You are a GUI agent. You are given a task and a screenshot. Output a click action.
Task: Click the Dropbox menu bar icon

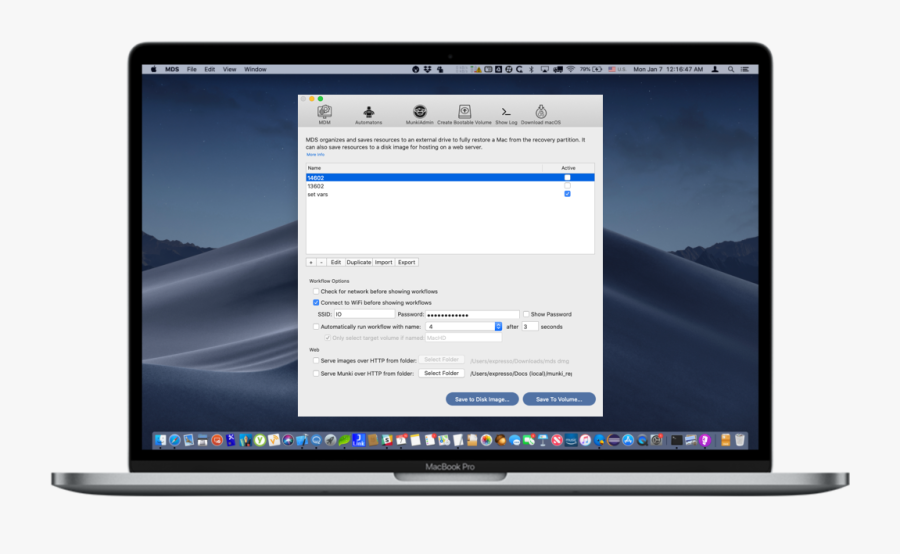tap(428, 69)
